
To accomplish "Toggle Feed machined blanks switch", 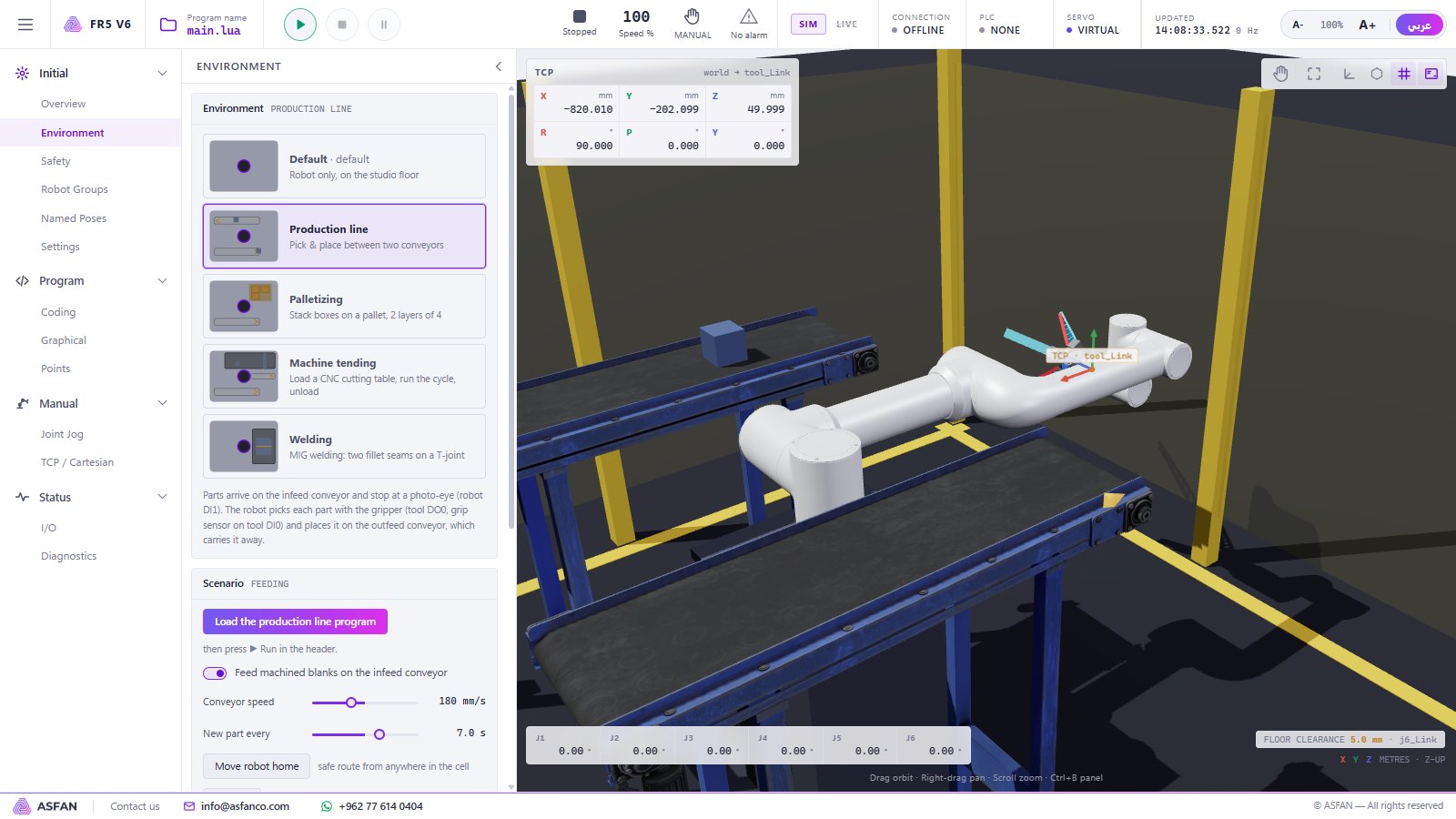I will (215, 673).
